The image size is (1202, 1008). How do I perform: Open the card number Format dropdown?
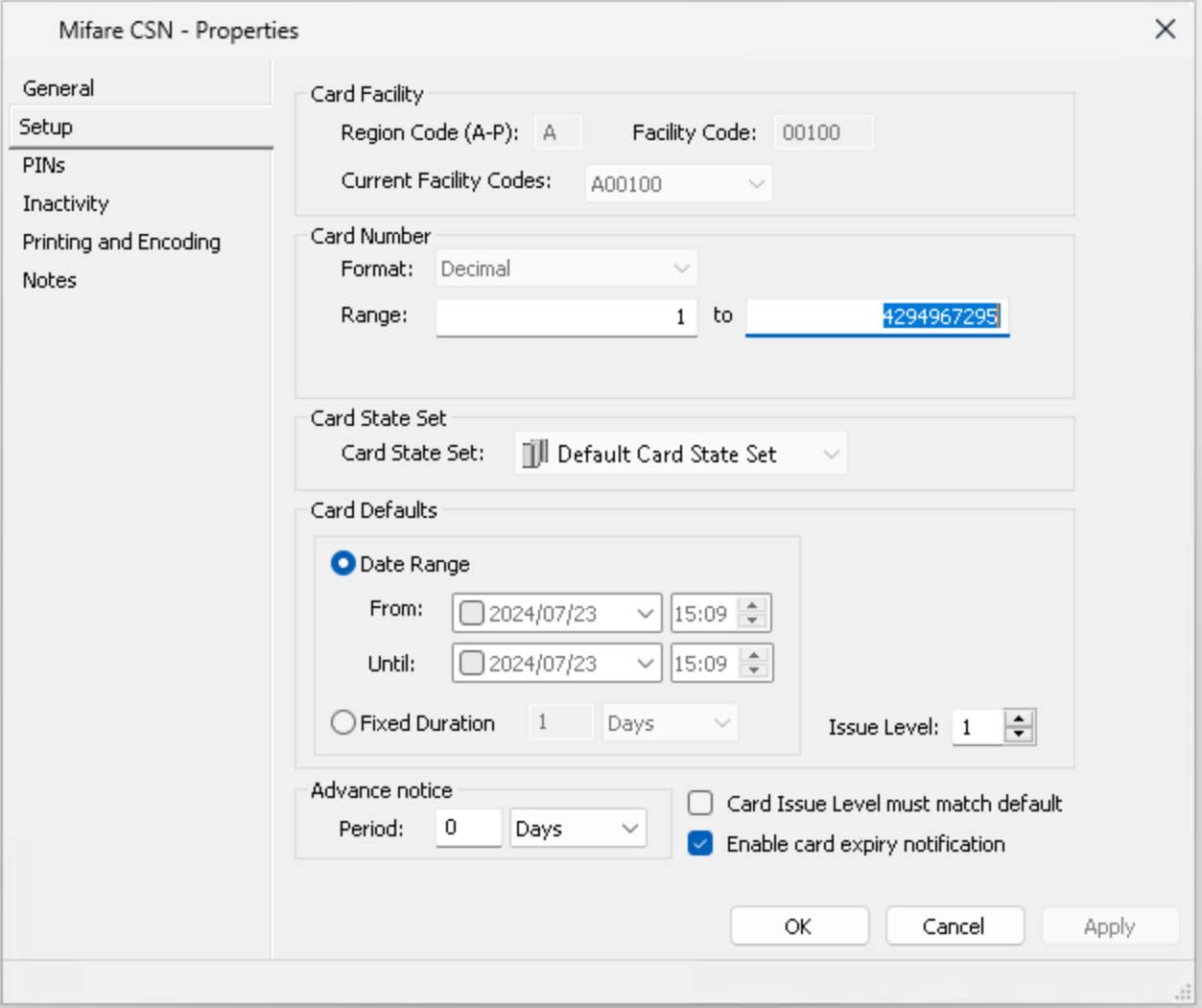click(x=681, y=269)
